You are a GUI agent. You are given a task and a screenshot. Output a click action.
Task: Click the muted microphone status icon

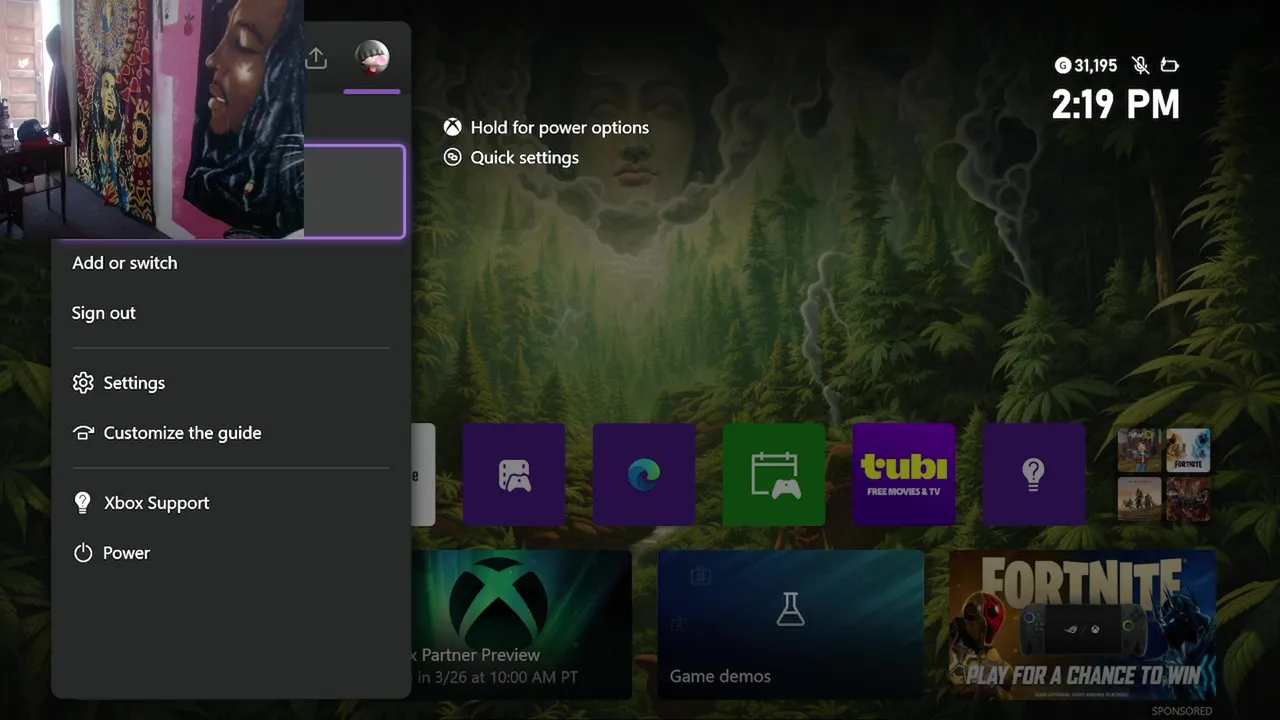click(x=1140, y=66)
